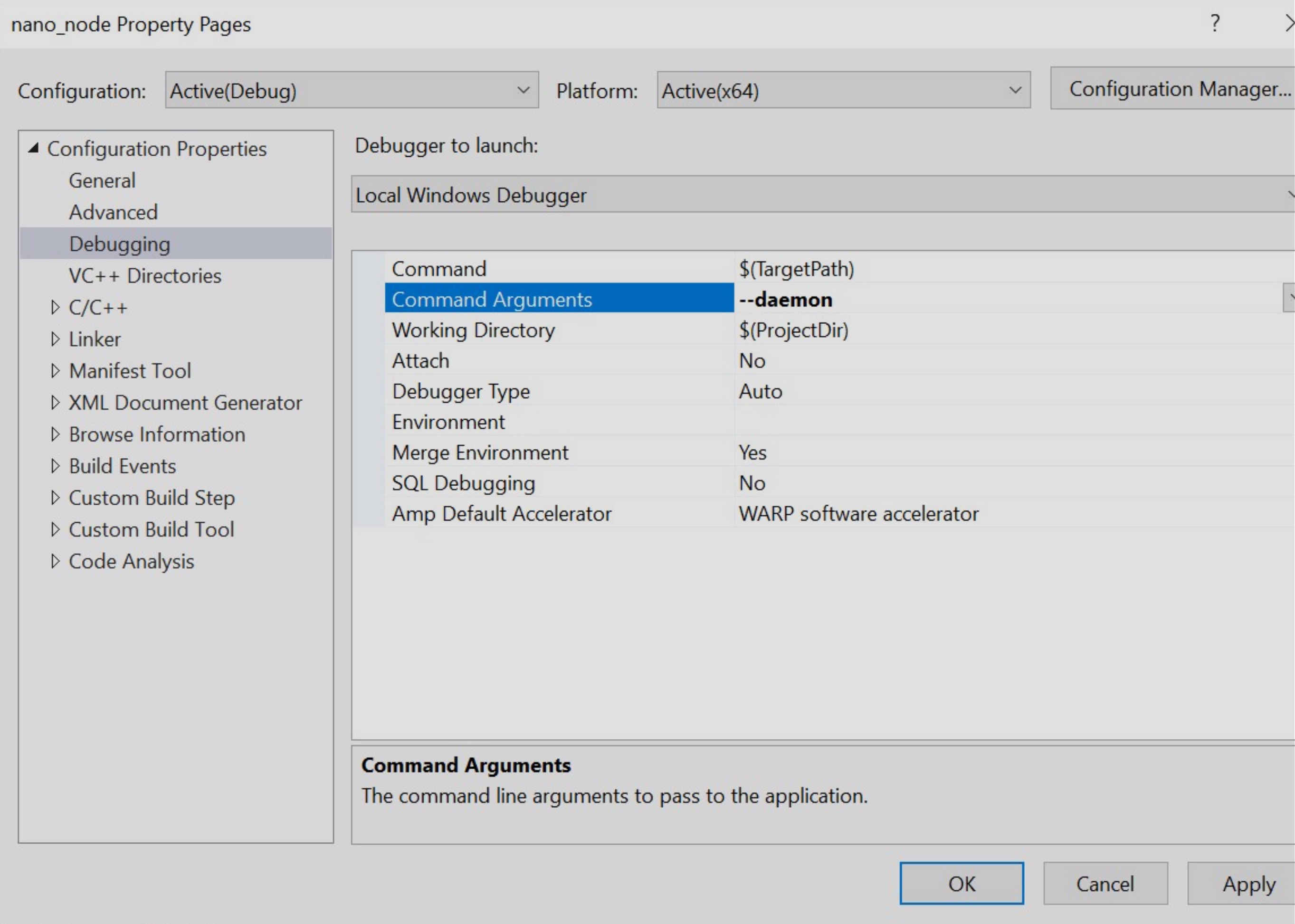Expand the C/C++ tree node arrow

[x=55, y=308]
